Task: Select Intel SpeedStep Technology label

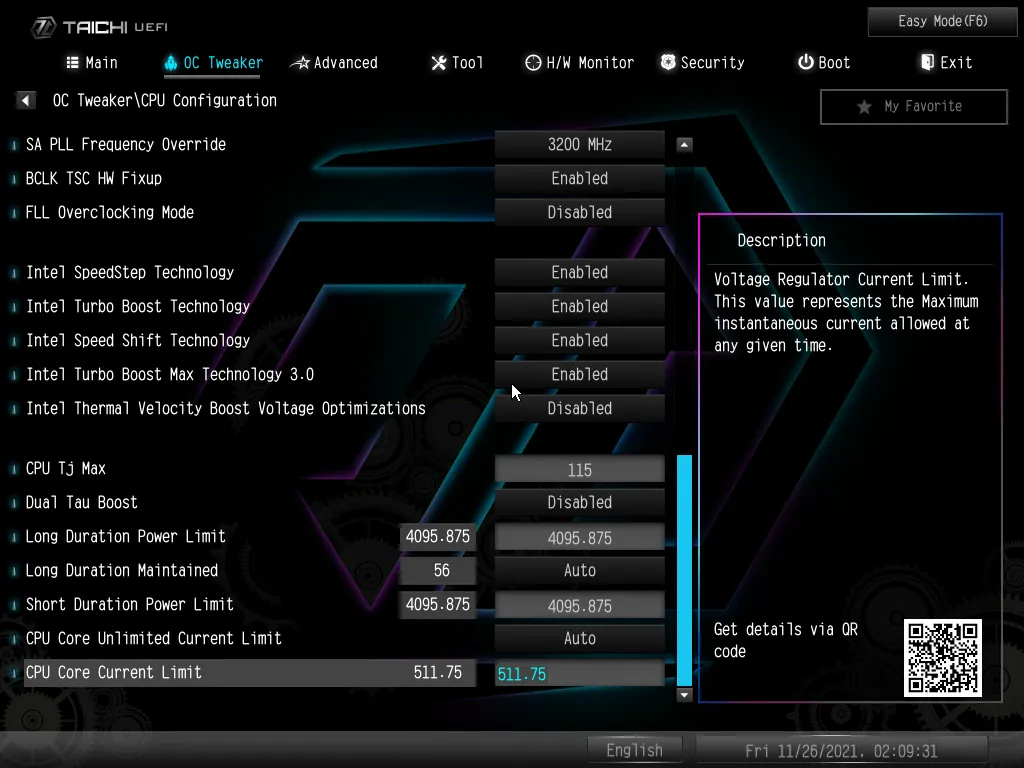Action: pyautogui.click(x=130, y=272)
